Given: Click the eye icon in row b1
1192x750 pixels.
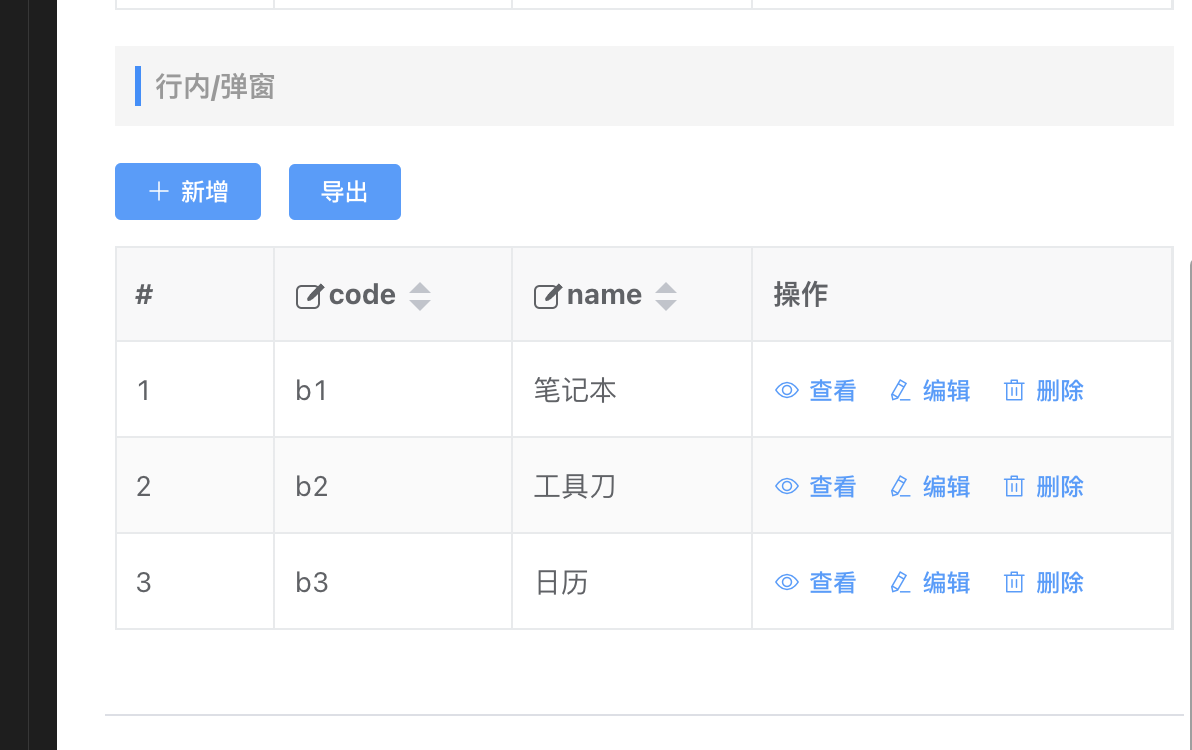Looking at the screenshot, I should (x=787, y=390).
